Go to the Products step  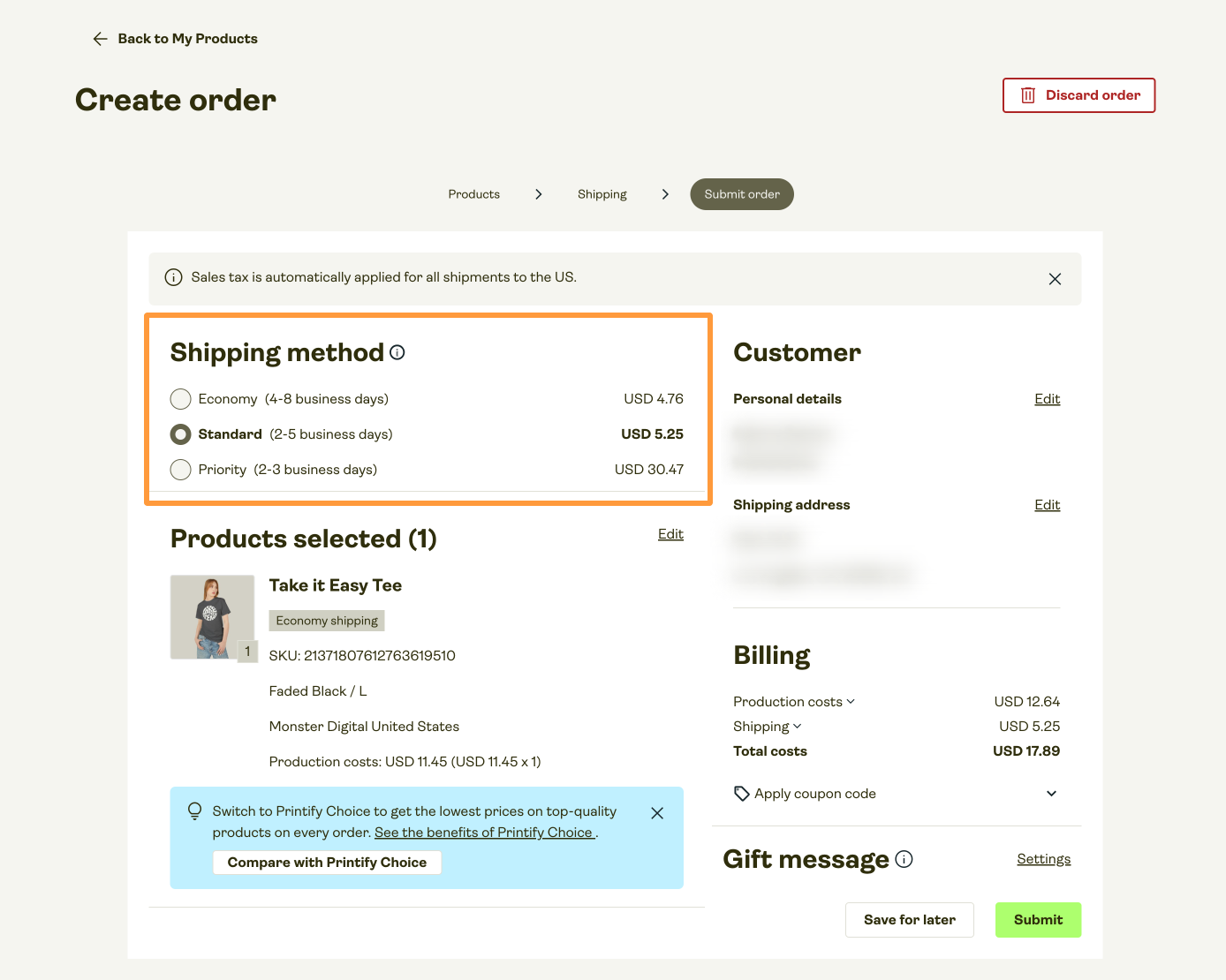click(x=473, y=194)
